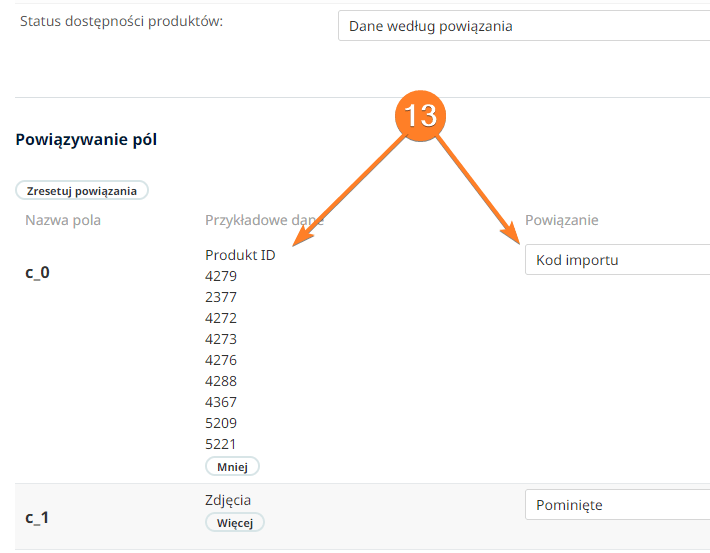The height and width of the screenshot is (553, 710).
Task: Click sample value 5221
Action: [x=221, y=444]
